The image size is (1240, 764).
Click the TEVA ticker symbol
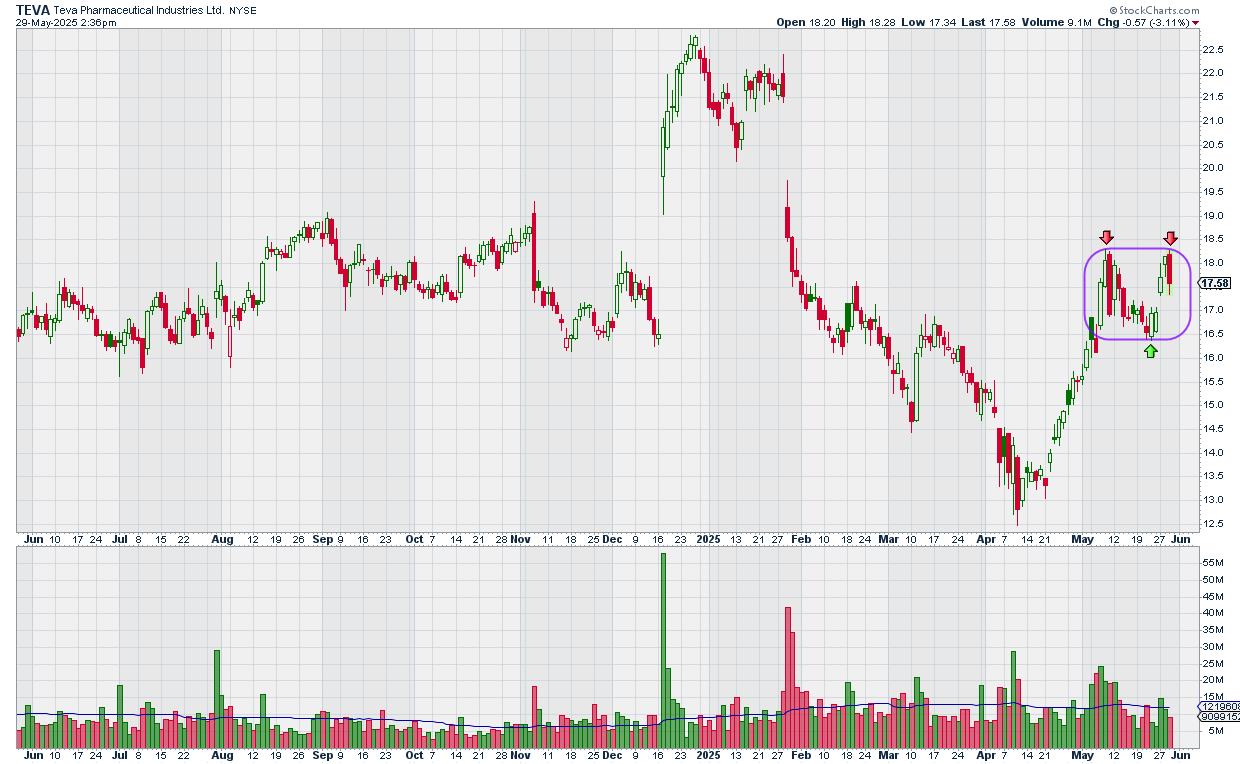33,10
